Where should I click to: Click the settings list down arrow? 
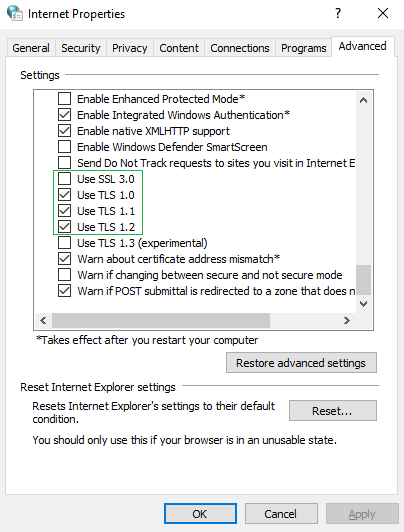pos(364,304)
